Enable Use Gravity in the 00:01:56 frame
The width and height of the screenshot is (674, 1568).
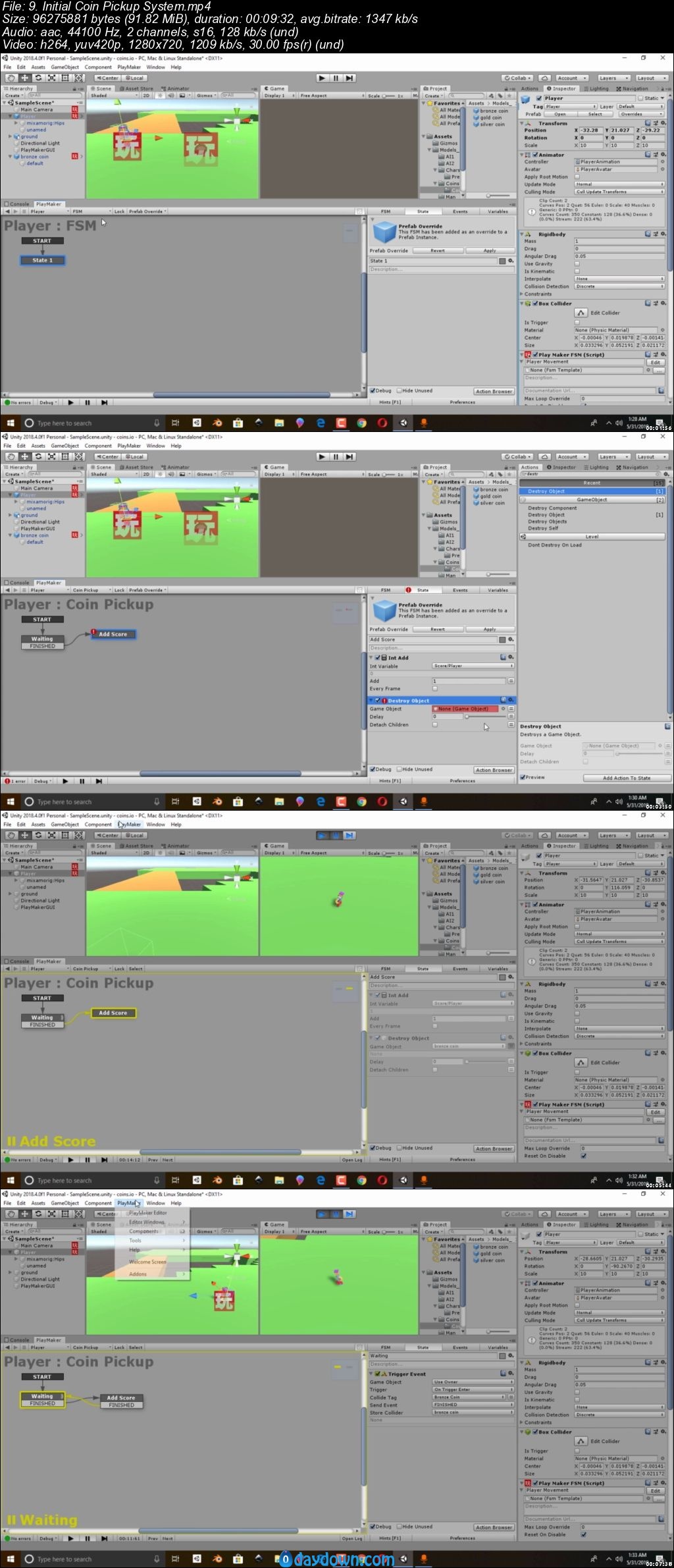[577, 263]
